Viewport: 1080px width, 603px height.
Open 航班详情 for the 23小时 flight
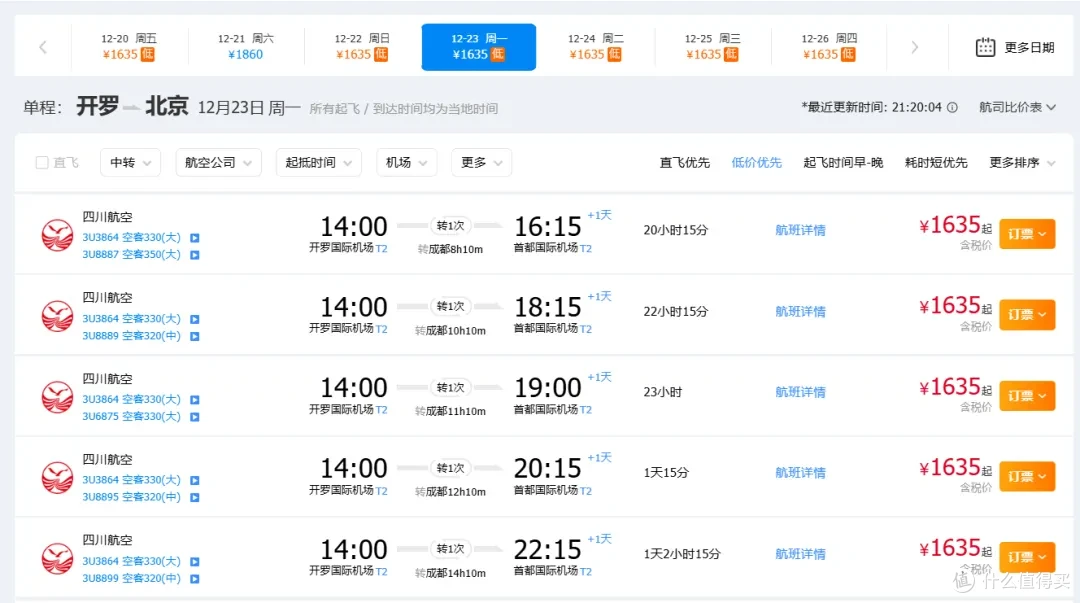[800, 392]
